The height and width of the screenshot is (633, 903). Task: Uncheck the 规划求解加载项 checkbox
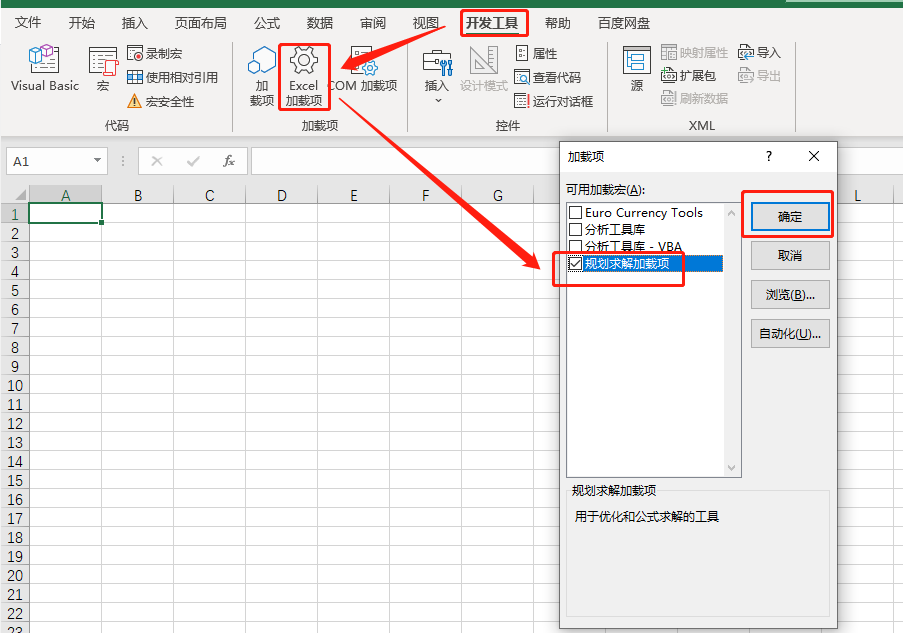575,263
